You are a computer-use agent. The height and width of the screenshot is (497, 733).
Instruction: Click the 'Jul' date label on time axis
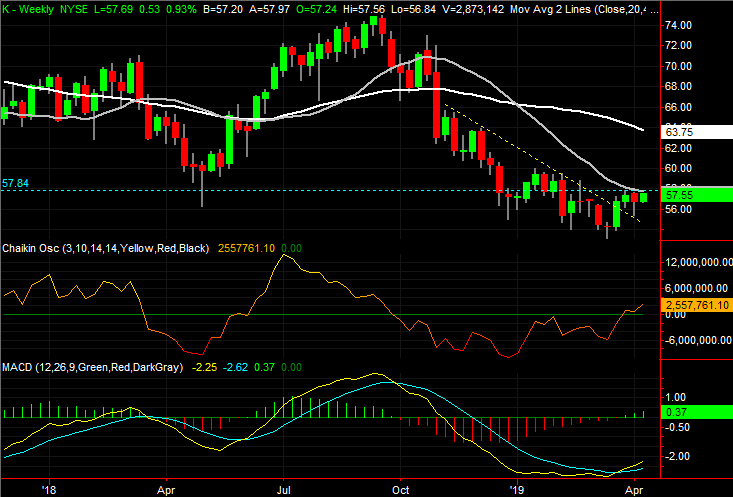tap(287, 490)
